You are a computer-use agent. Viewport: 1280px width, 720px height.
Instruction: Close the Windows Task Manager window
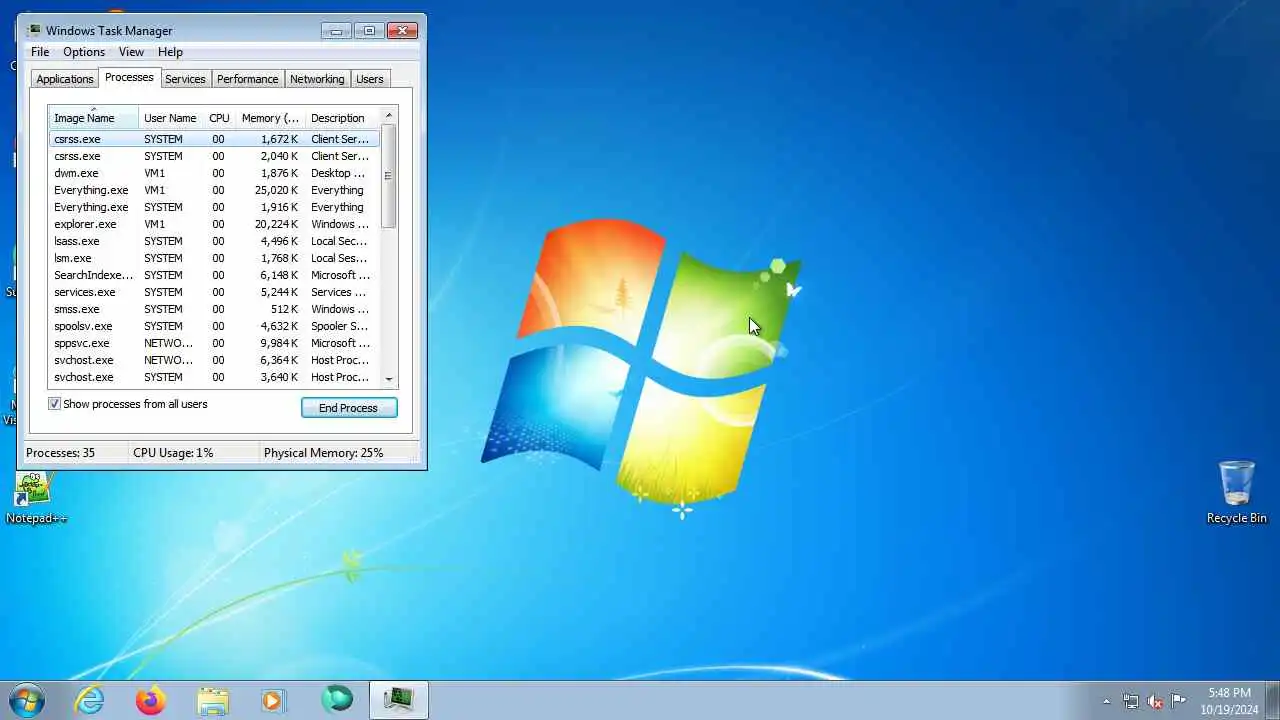pyautogui.click(x=402, y=31)
